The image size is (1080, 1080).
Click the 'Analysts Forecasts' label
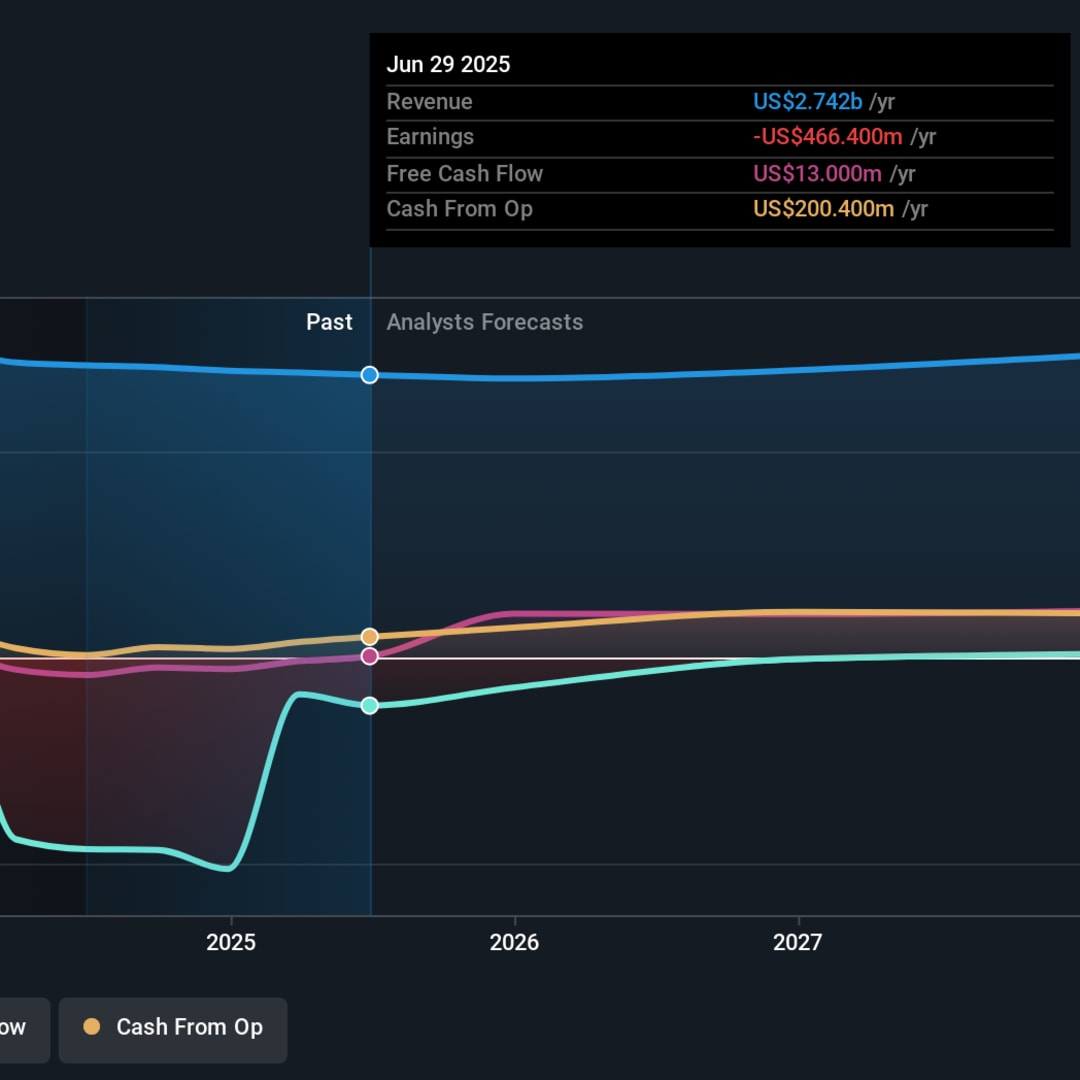click(485, 322)
